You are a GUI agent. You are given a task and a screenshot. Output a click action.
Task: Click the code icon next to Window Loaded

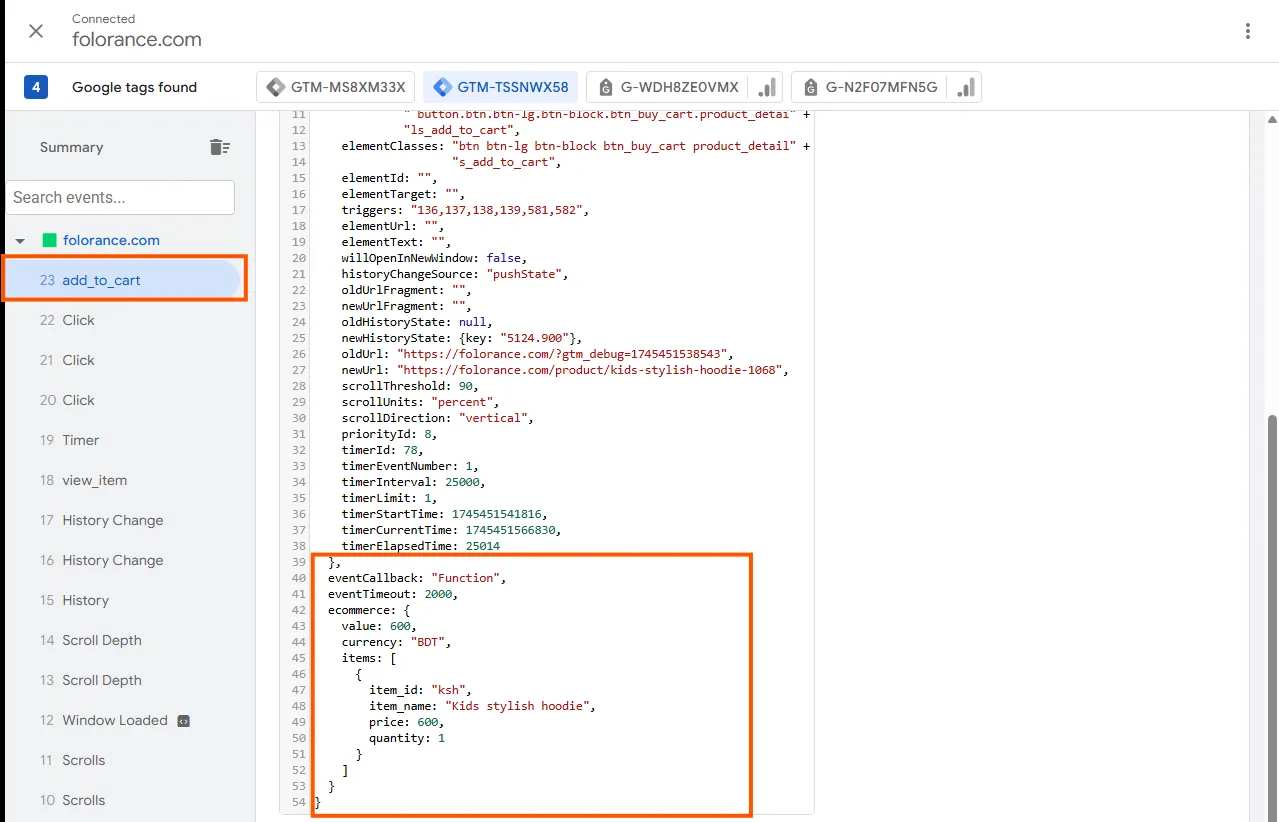184,720
